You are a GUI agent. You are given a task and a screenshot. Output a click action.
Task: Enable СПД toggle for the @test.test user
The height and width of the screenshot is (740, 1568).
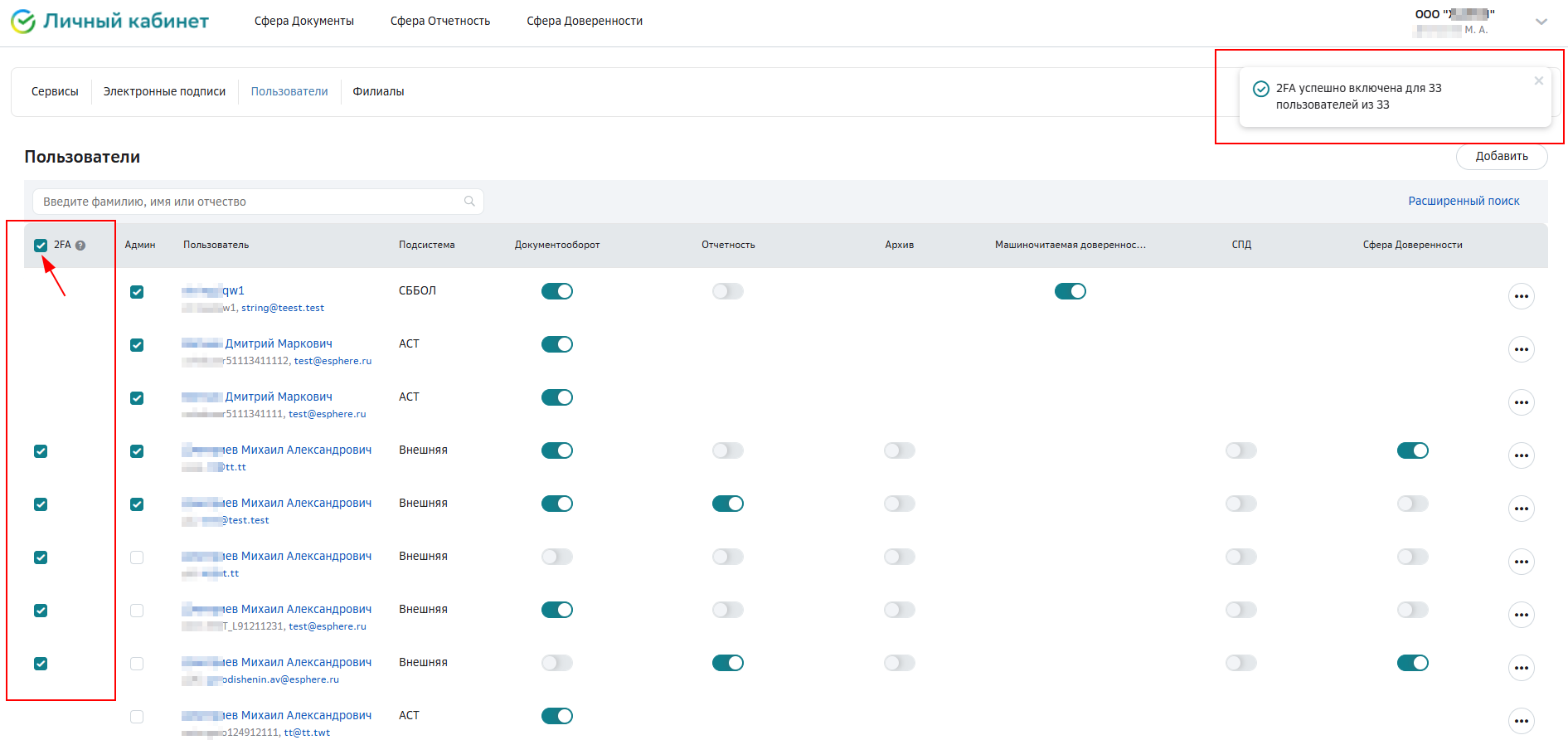[1241, 504]
